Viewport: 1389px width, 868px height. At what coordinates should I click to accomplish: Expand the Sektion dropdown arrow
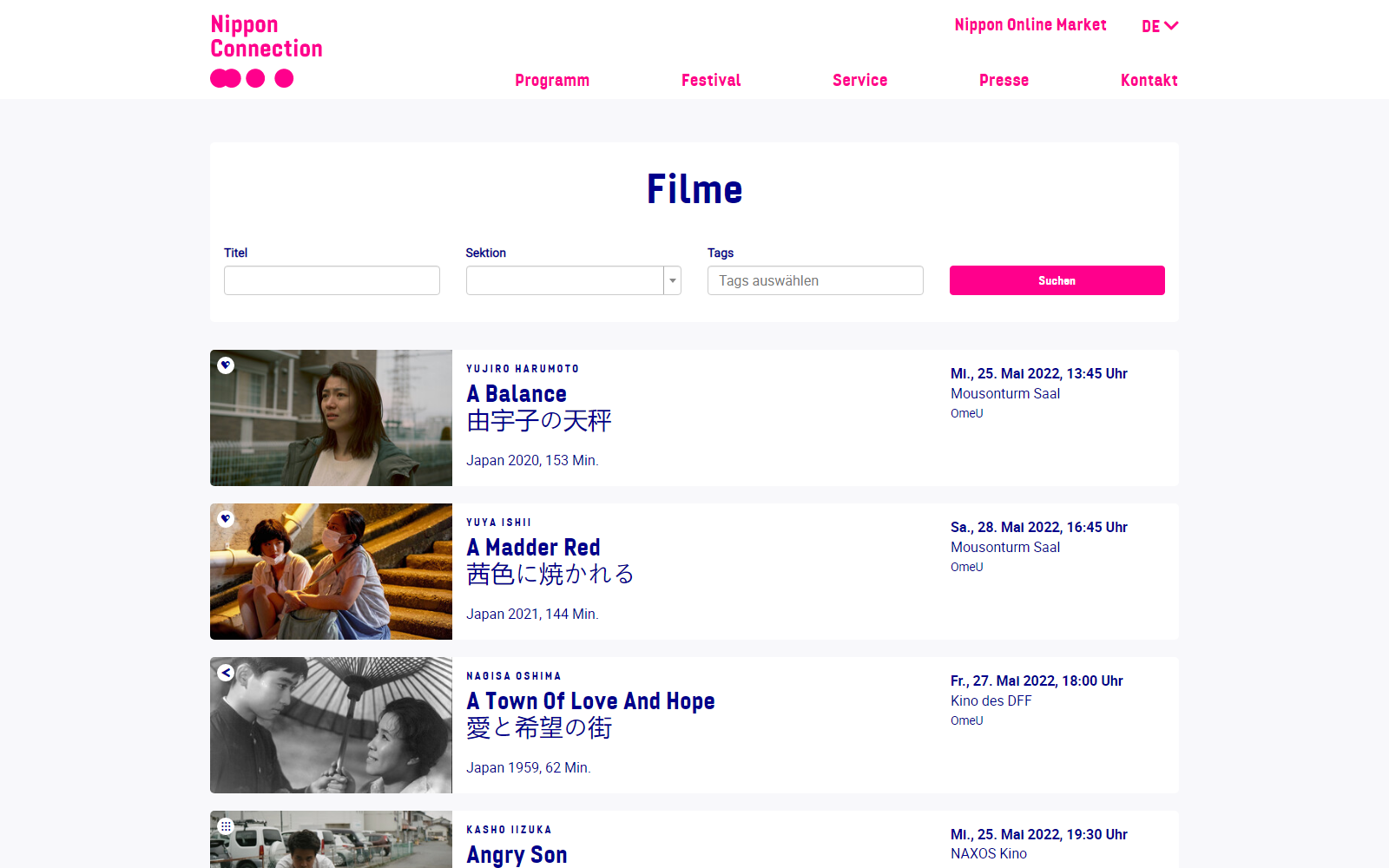click(x=672, y=280)
